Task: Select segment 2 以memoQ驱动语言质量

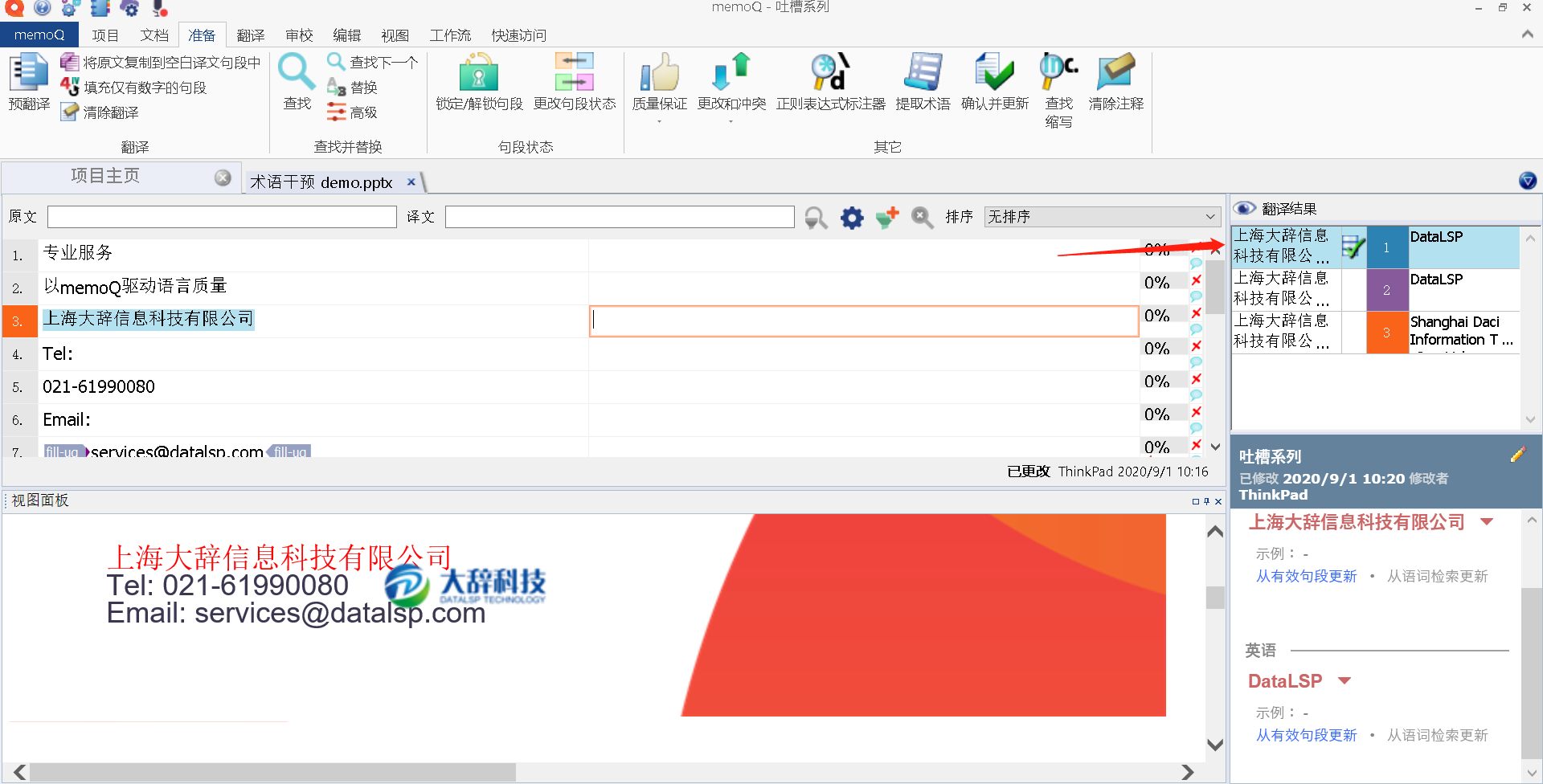Action: pos(135,287)
